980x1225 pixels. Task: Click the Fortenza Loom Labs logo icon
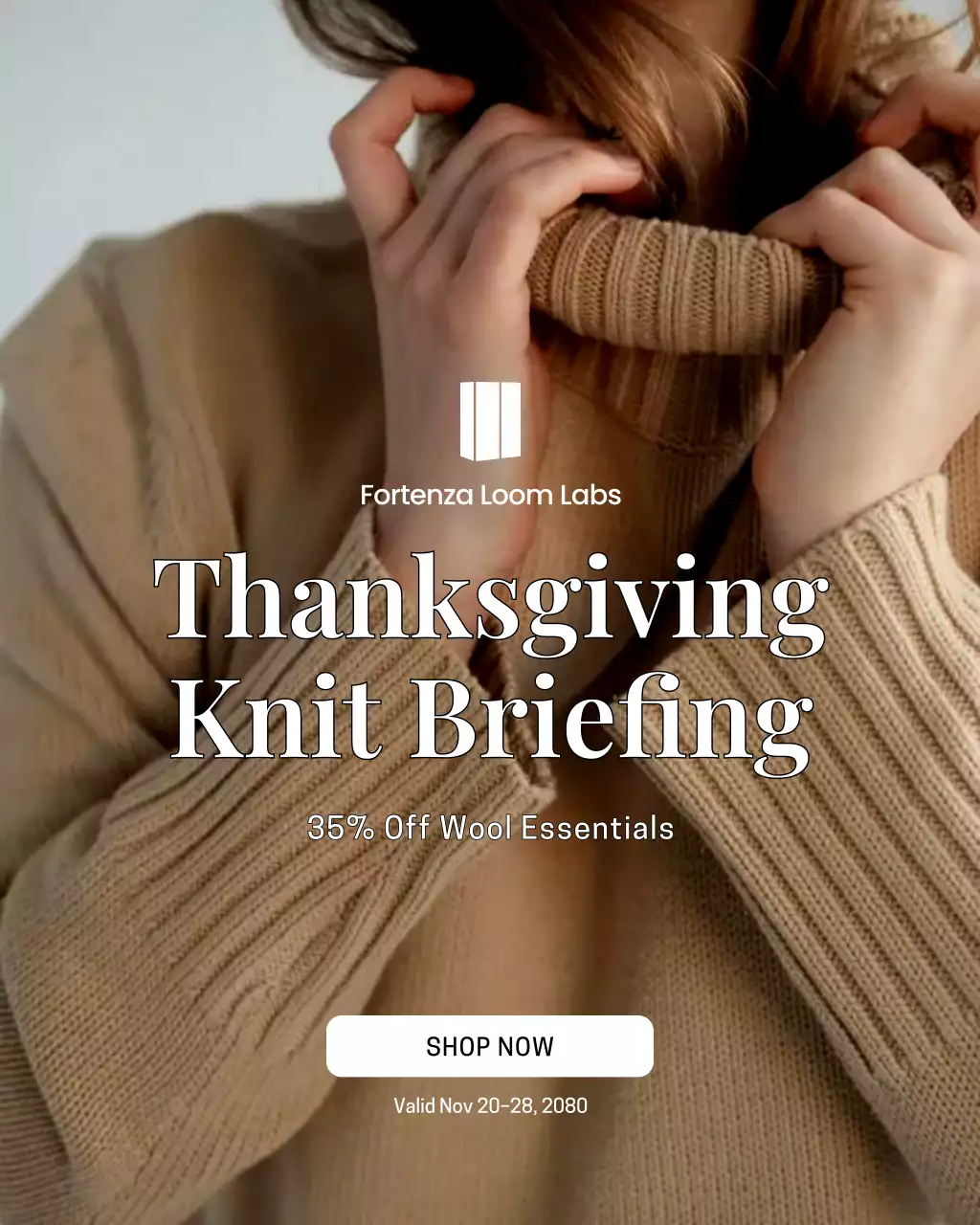490,421
